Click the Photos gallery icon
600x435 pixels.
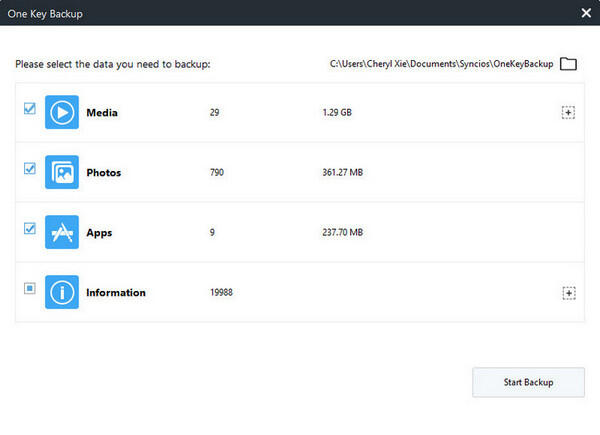tap(61, 172)
